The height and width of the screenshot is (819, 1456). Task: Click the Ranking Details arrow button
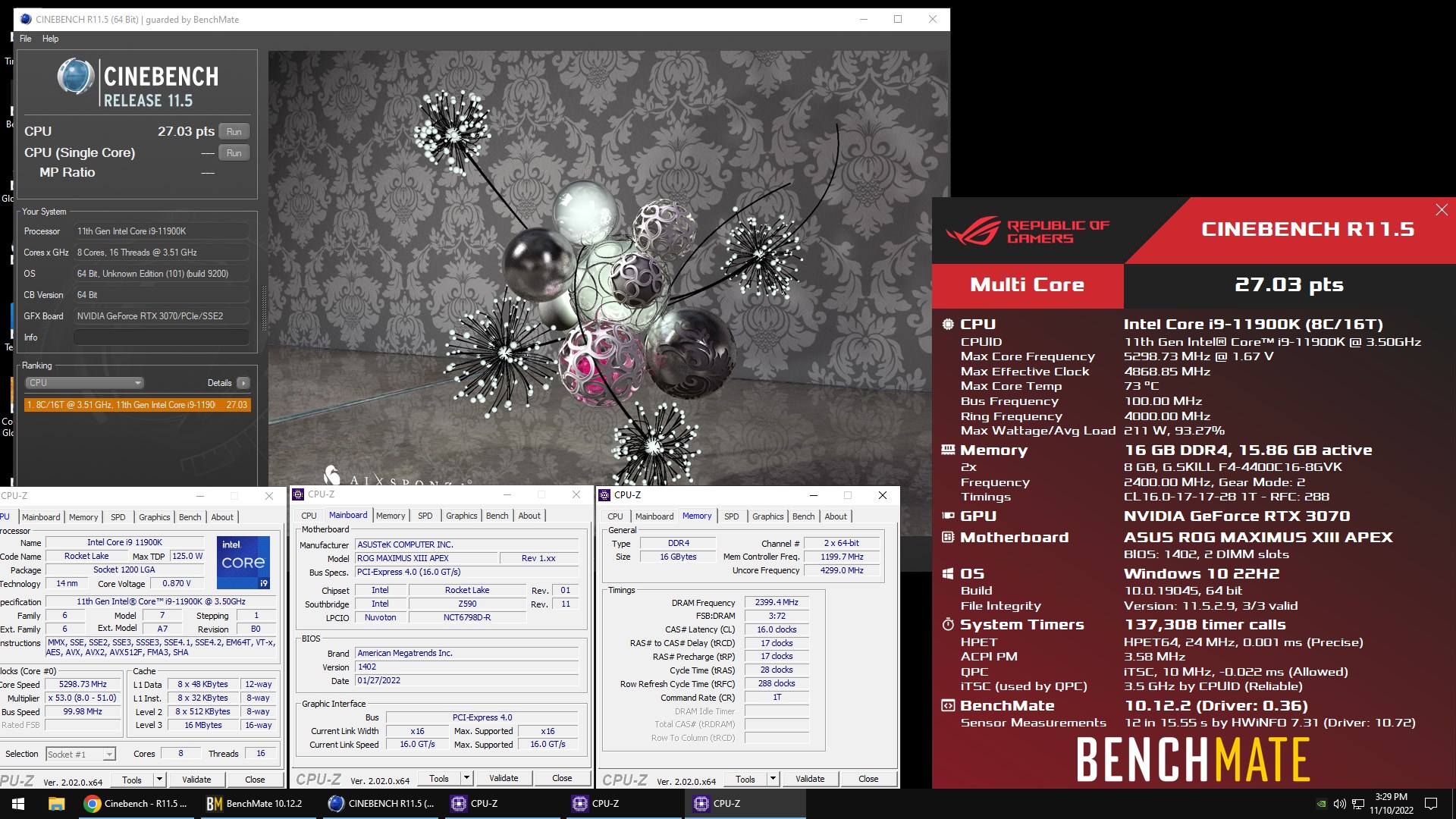[x=243, y=383]
